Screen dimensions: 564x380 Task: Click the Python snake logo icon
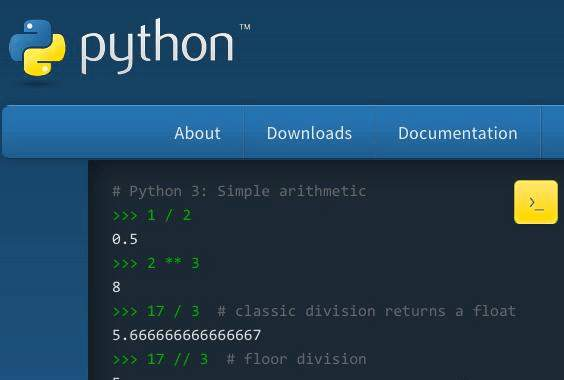tap(37, 48)
